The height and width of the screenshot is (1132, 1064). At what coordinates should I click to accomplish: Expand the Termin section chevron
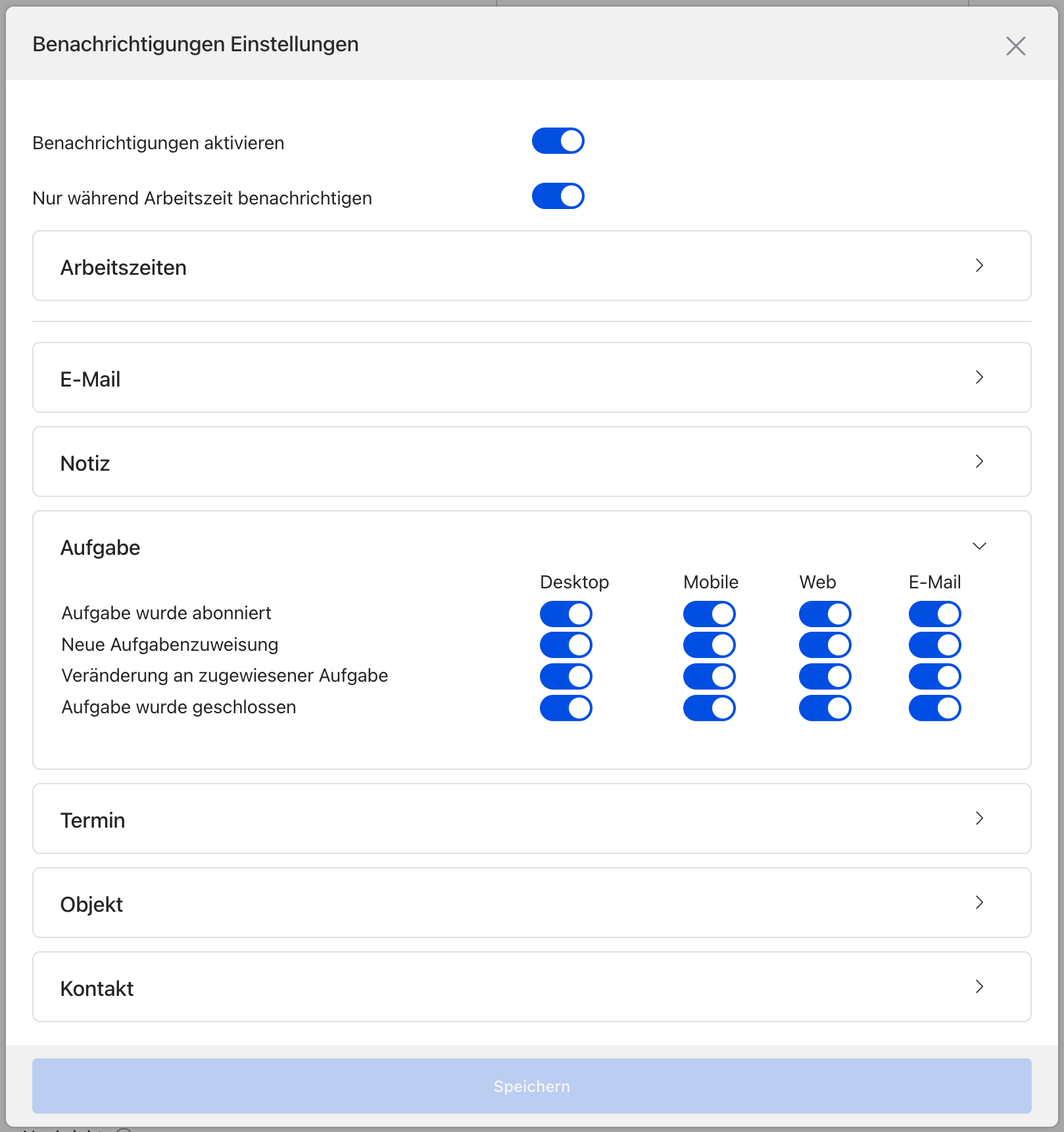click(979, 818)
